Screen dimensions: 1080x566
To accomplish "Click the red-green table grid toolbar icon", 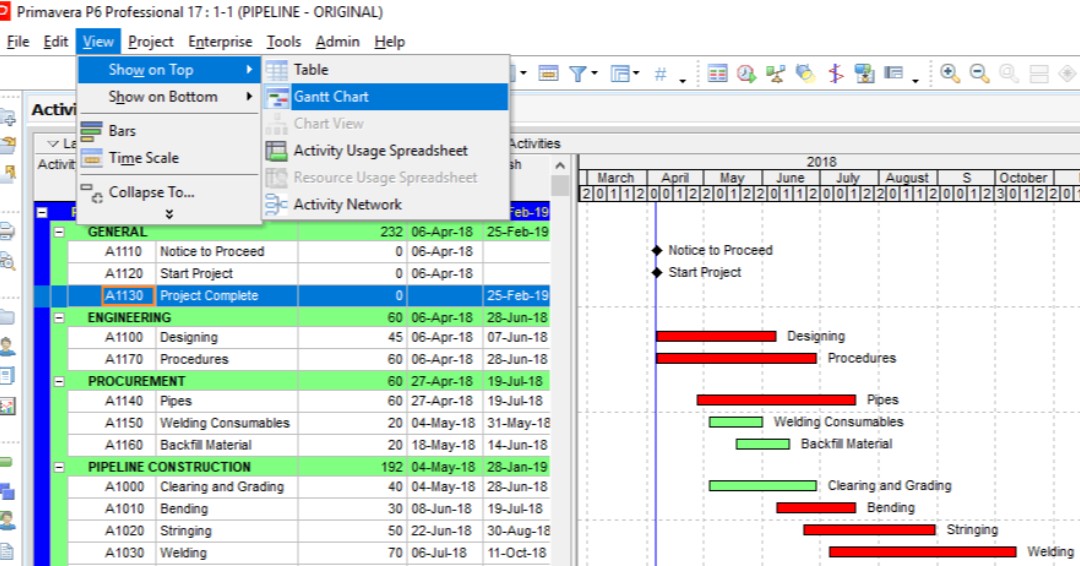I will [x=717, y=73].
